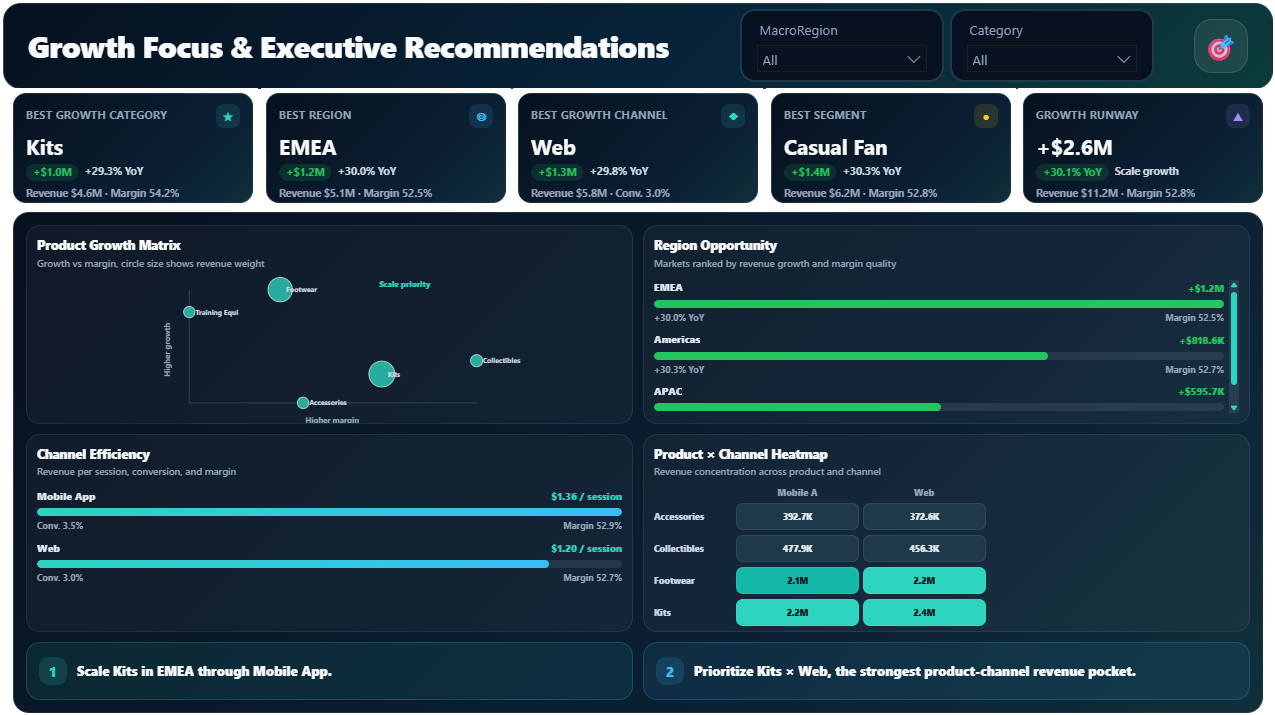Open the Category dropdown
Image resolution: width=1275 pixels, height=715 pixels.
pos(1051,60)
